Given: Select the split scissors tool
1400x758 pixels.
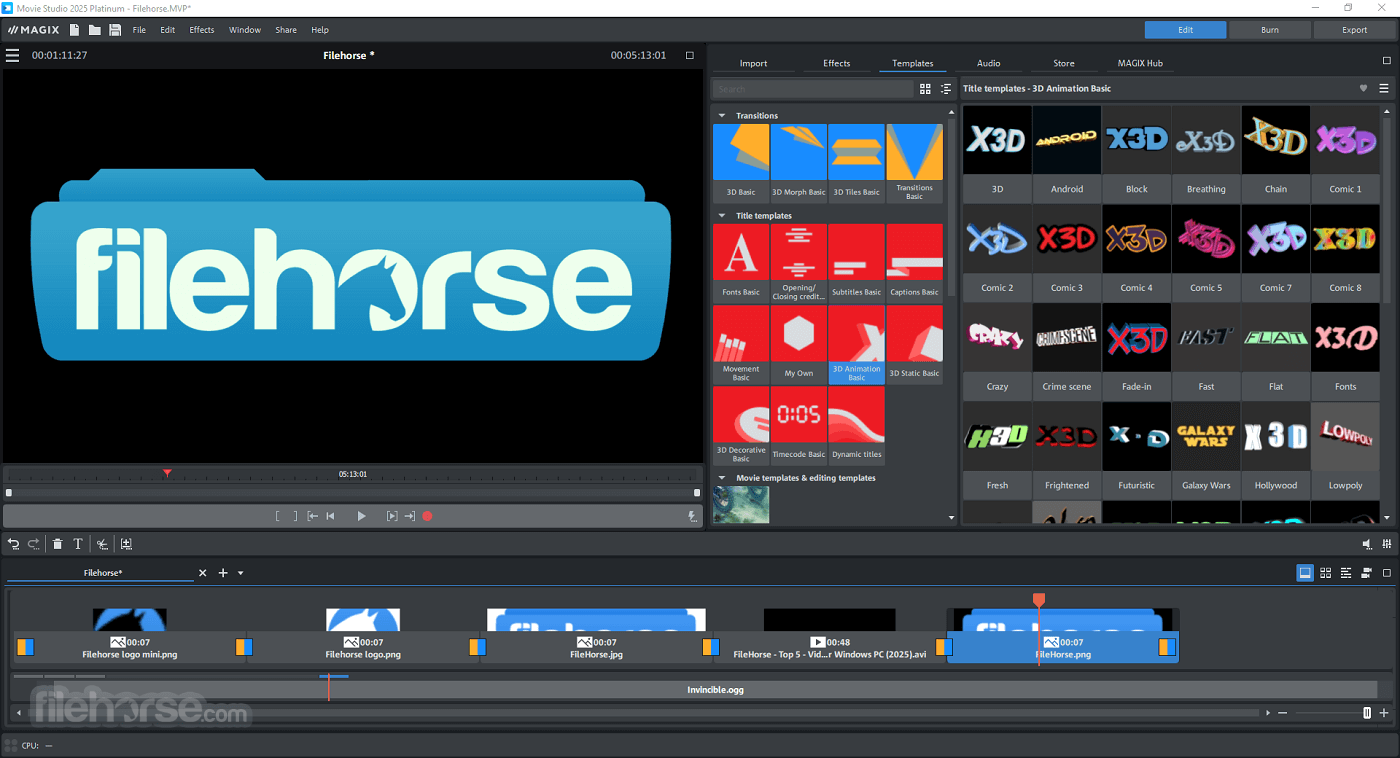Looking at the screenshot, I should (102, 544).
